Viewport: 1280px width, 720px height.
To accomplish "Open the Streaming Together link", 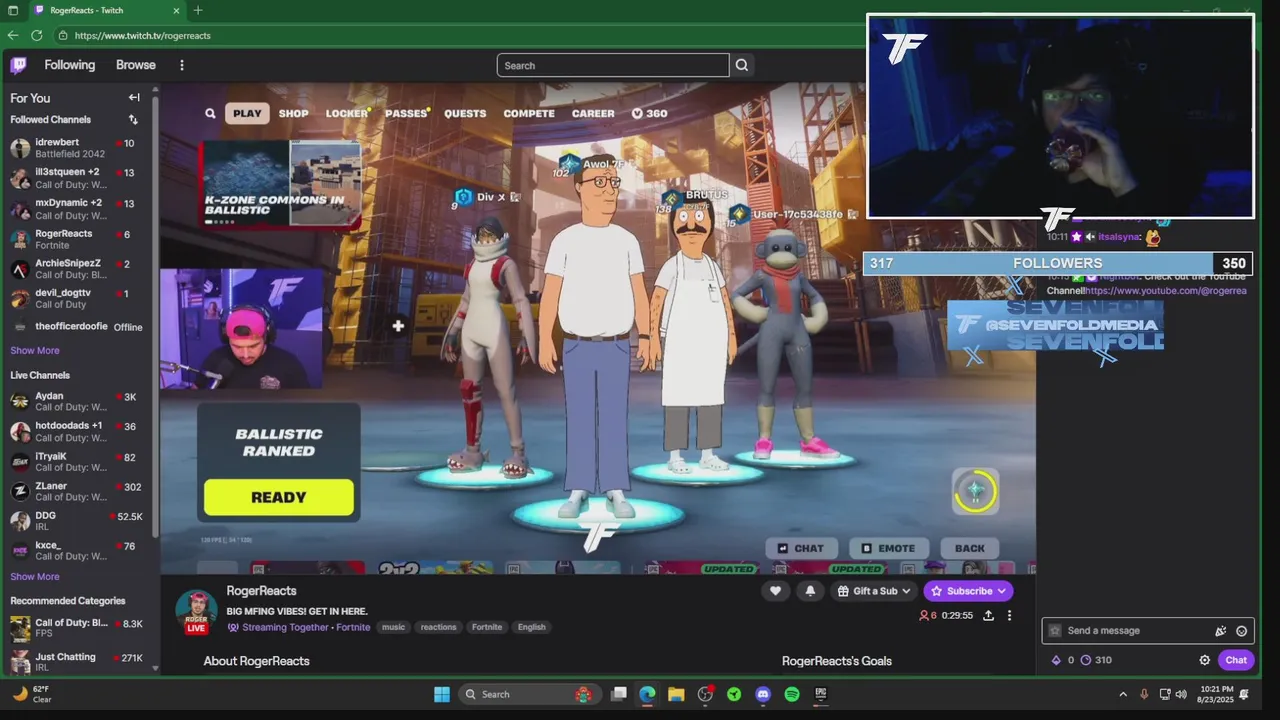I will coord(285,627).
